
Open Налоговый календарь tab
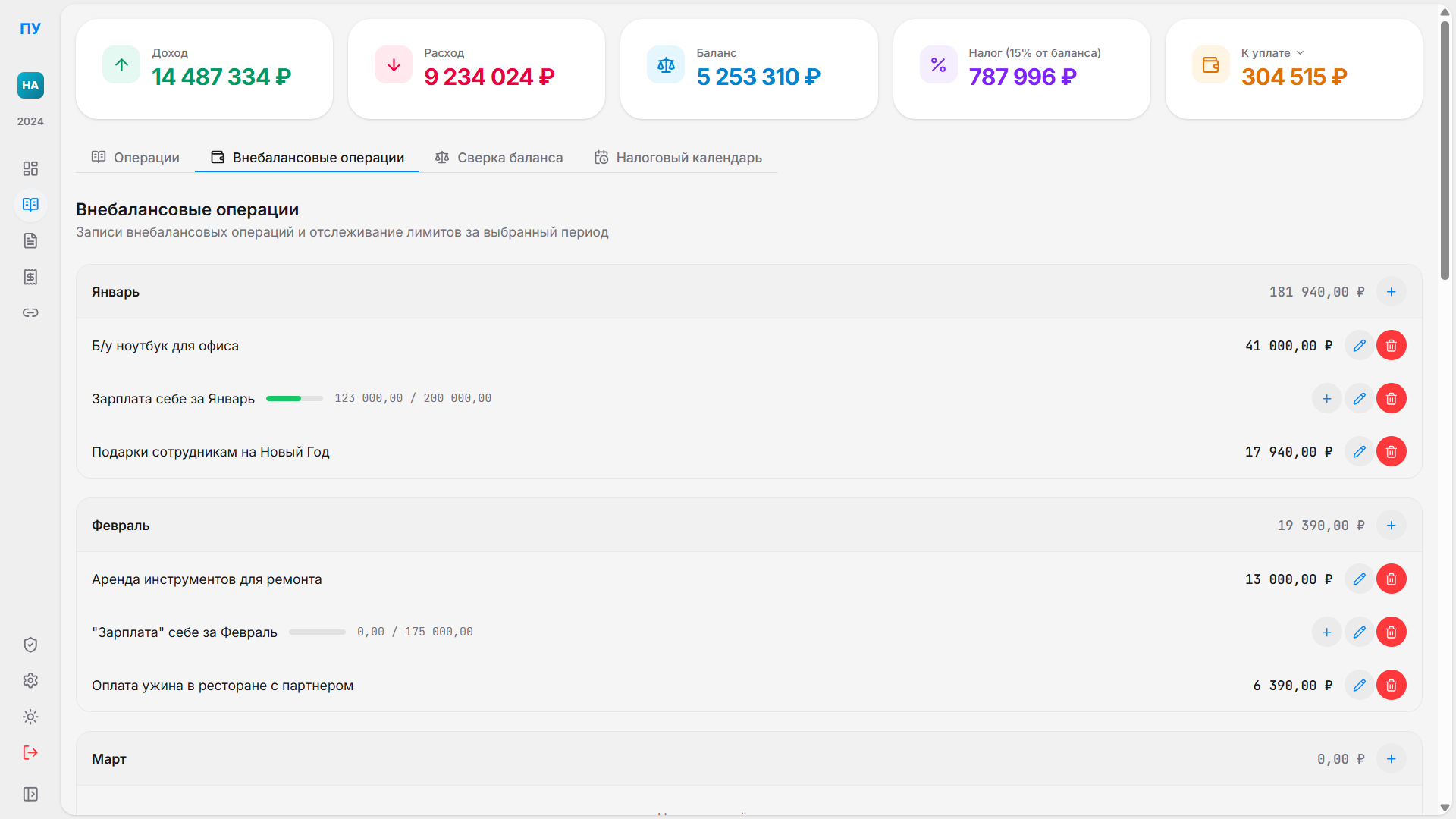pos(678,158)
